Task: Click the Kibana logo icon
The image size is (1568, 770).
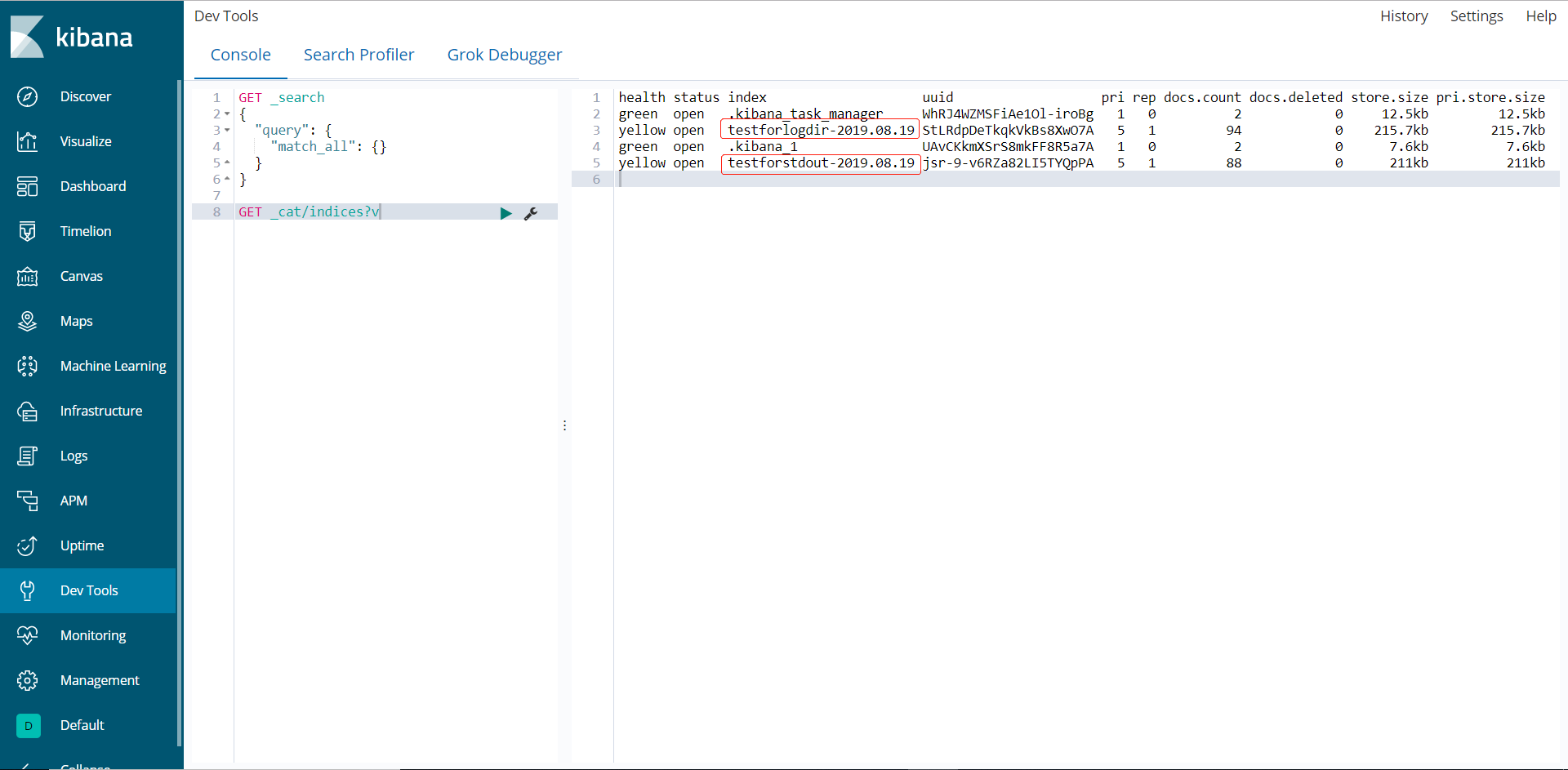Action: (27, 37)
